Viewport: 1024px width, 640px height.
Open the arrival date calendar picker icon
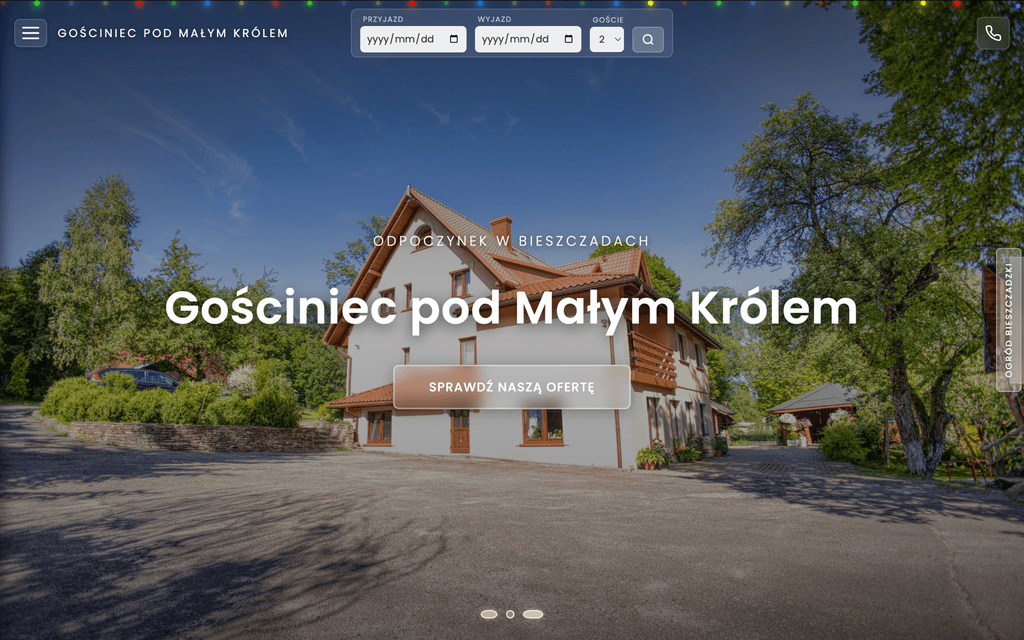pyautogui.click(x=454, y=39)
